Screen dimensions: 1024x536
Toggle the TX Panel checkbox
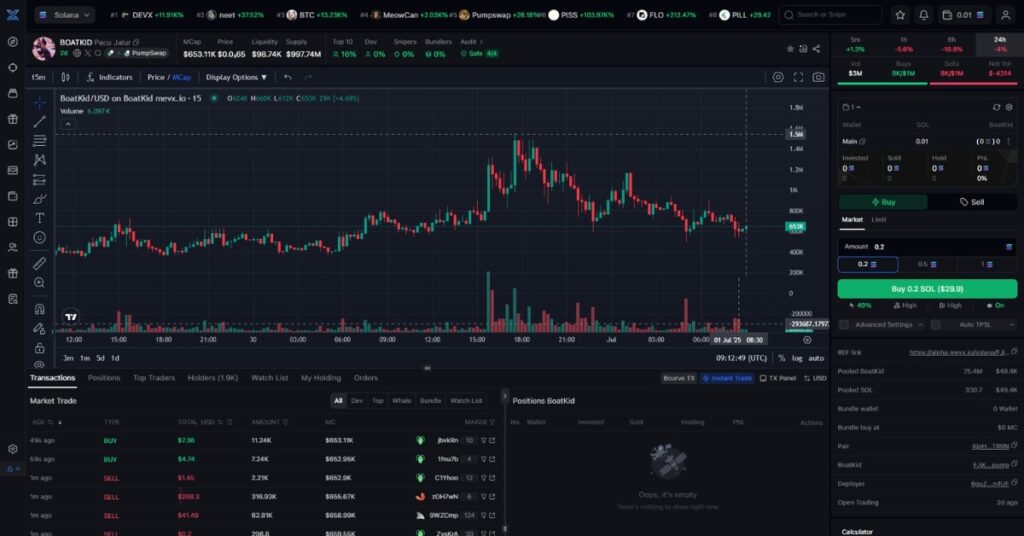tap(777, 378)
